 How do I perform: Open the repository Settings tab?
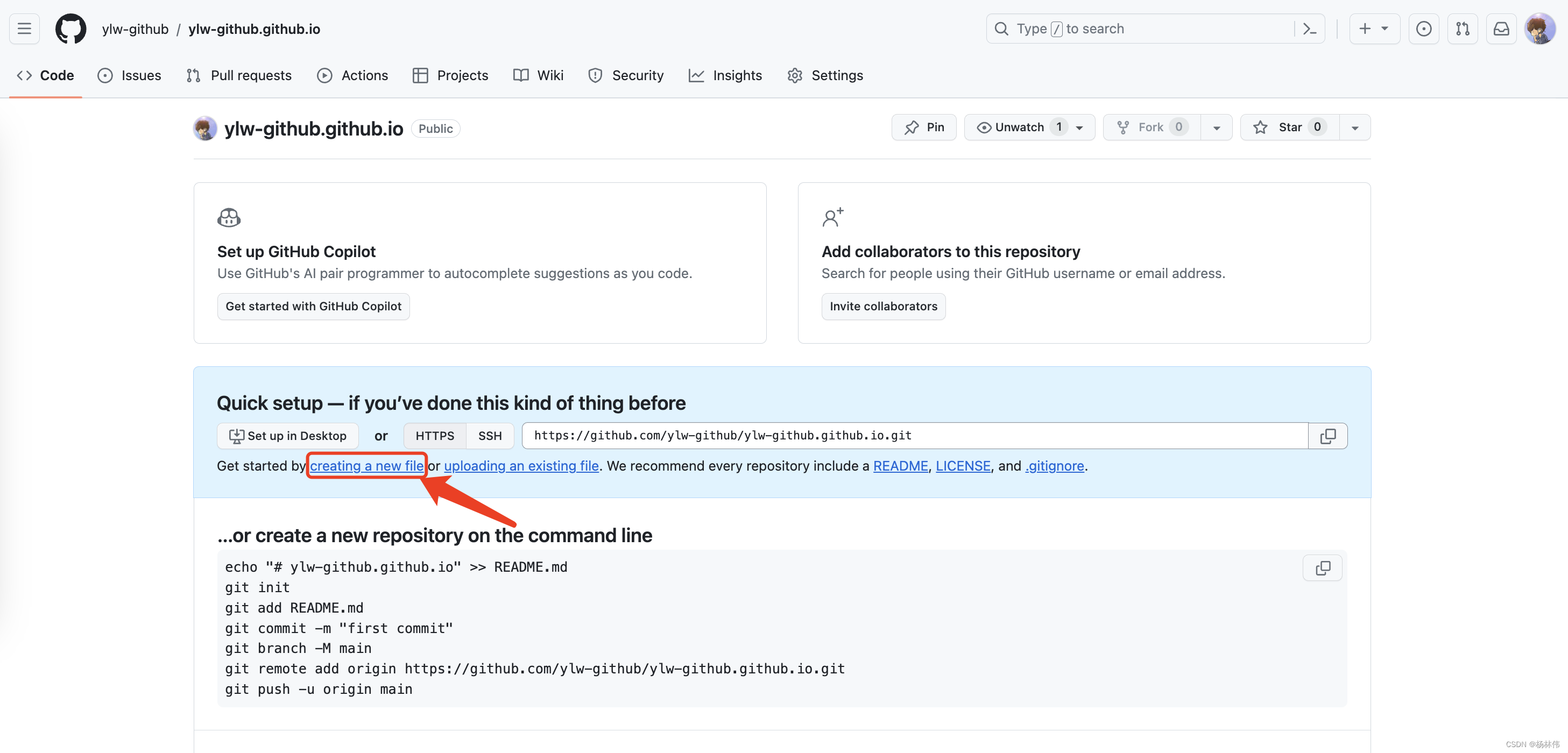tap(825, 75)
